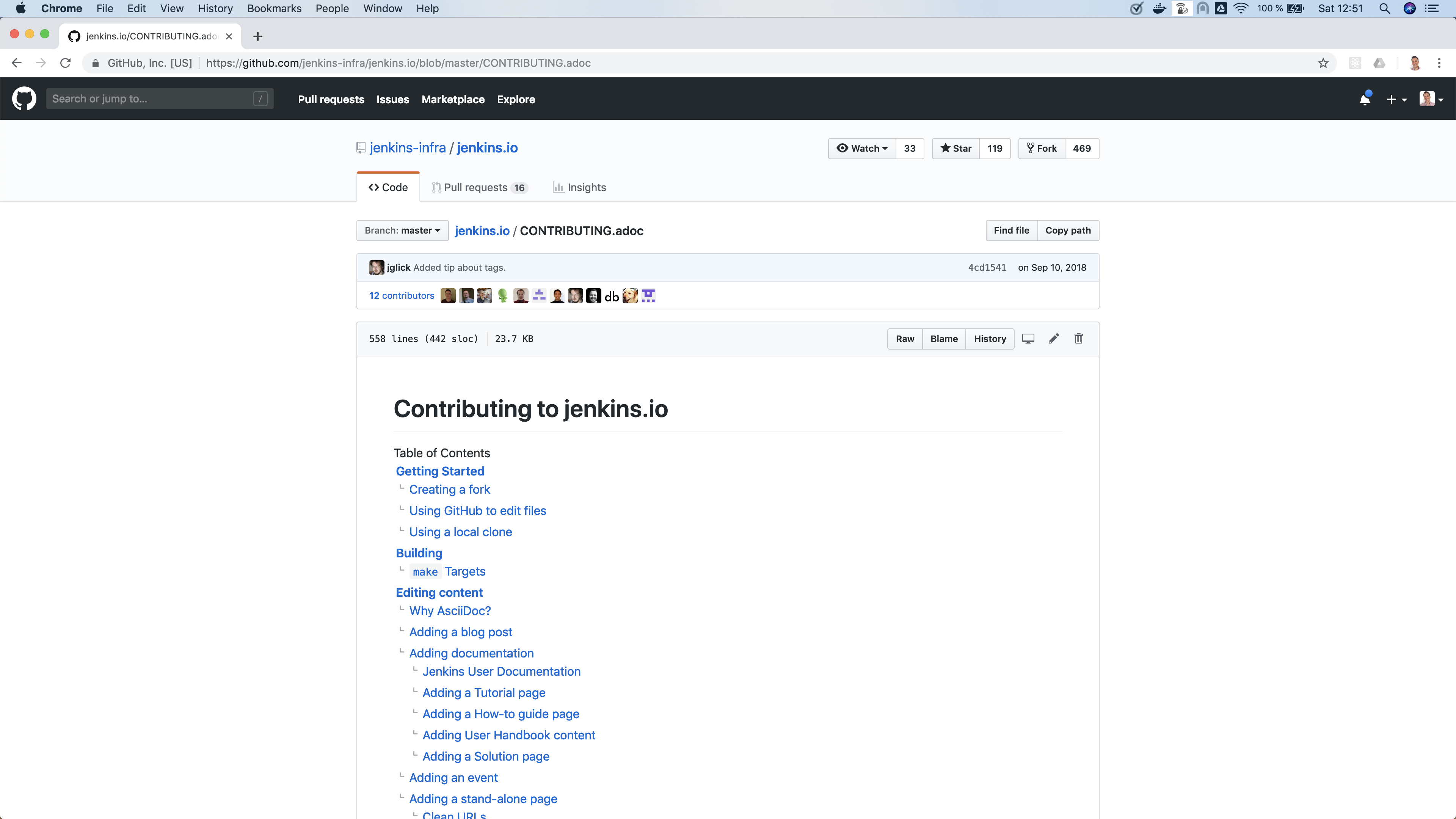Jump to Adding documentation section
The width and height of the screenshot is (1456, 819).
pos(471,653)
